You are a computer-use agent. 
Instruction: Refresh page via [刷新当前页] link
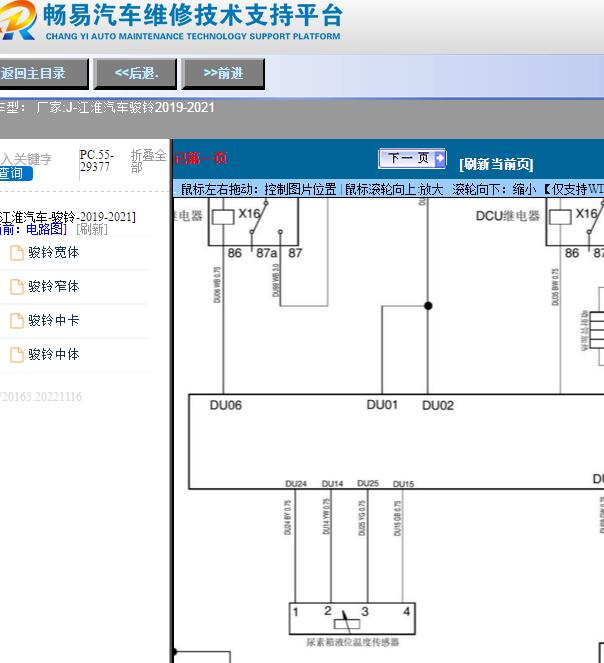(x=496, y=164)
